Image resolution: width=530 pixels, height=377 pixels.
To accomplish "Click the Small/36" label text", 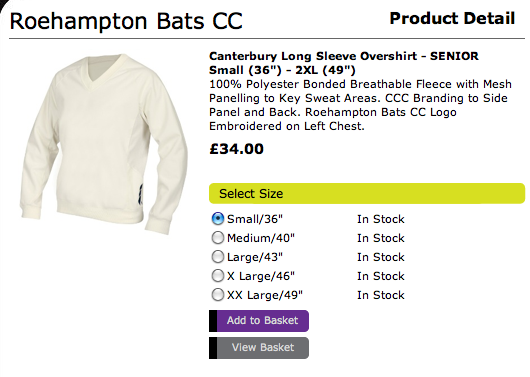I will click(255, 219).
